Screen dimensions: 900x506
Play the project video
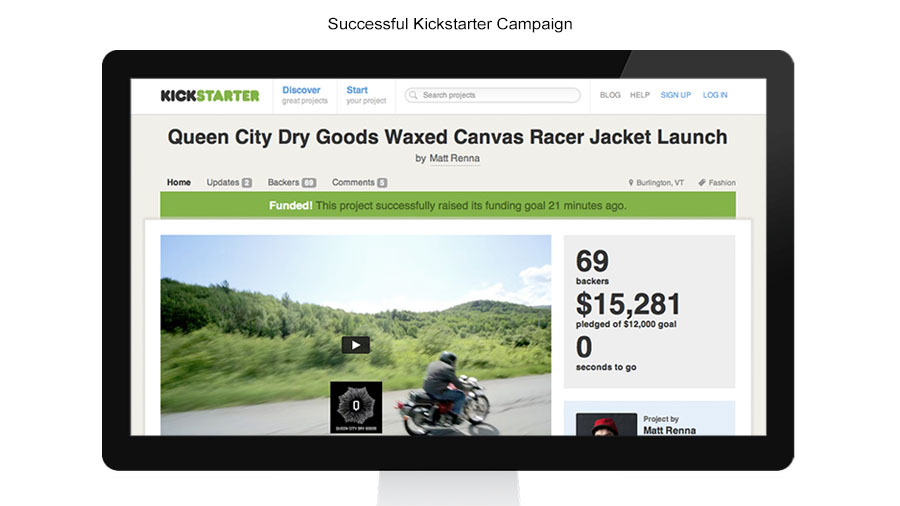[x=355, y=345]
